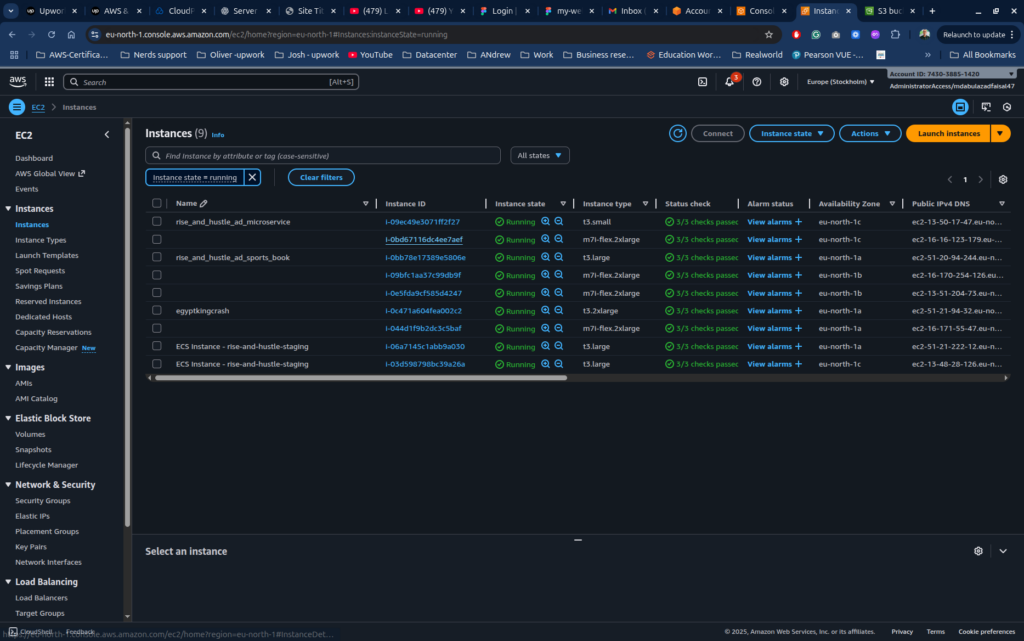Check the egyptkingcrash instance checkbox

pyautogui.click(x=156, y=310)
